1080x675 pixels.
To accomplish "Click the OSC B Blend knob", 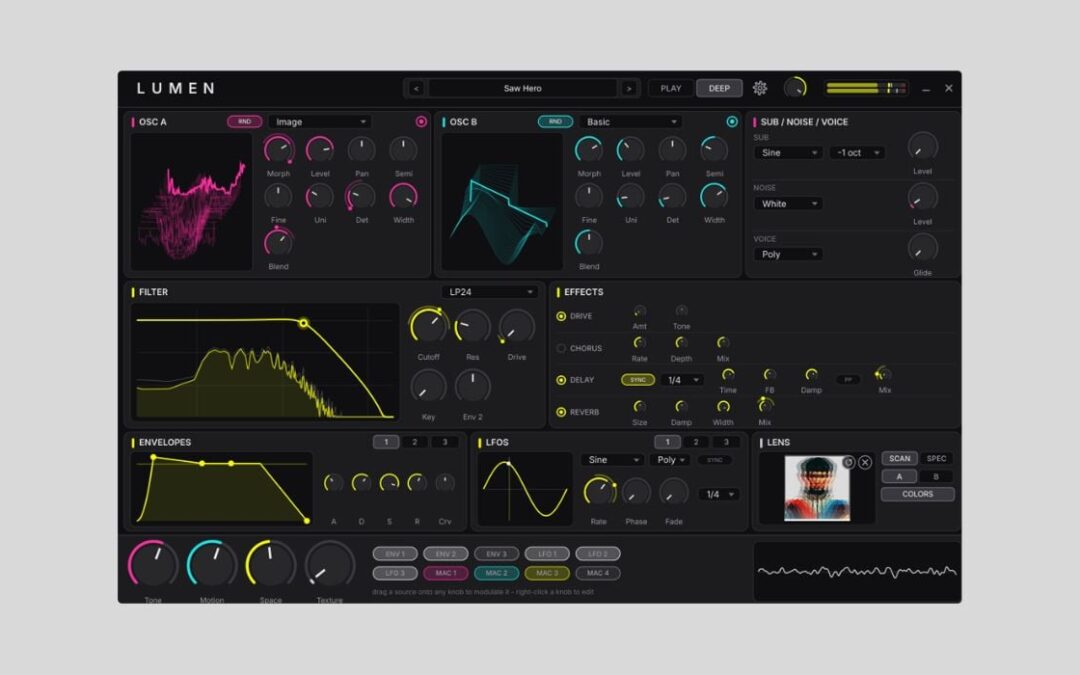I will click(589, 242).
